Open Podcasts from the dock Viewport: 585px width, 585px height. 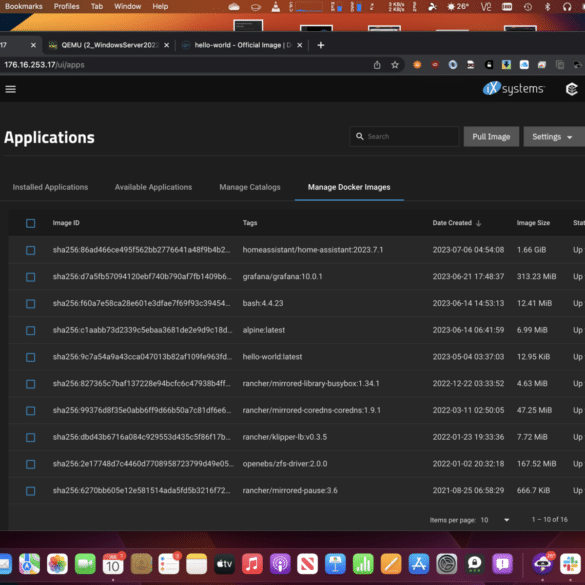click(280, 564)
